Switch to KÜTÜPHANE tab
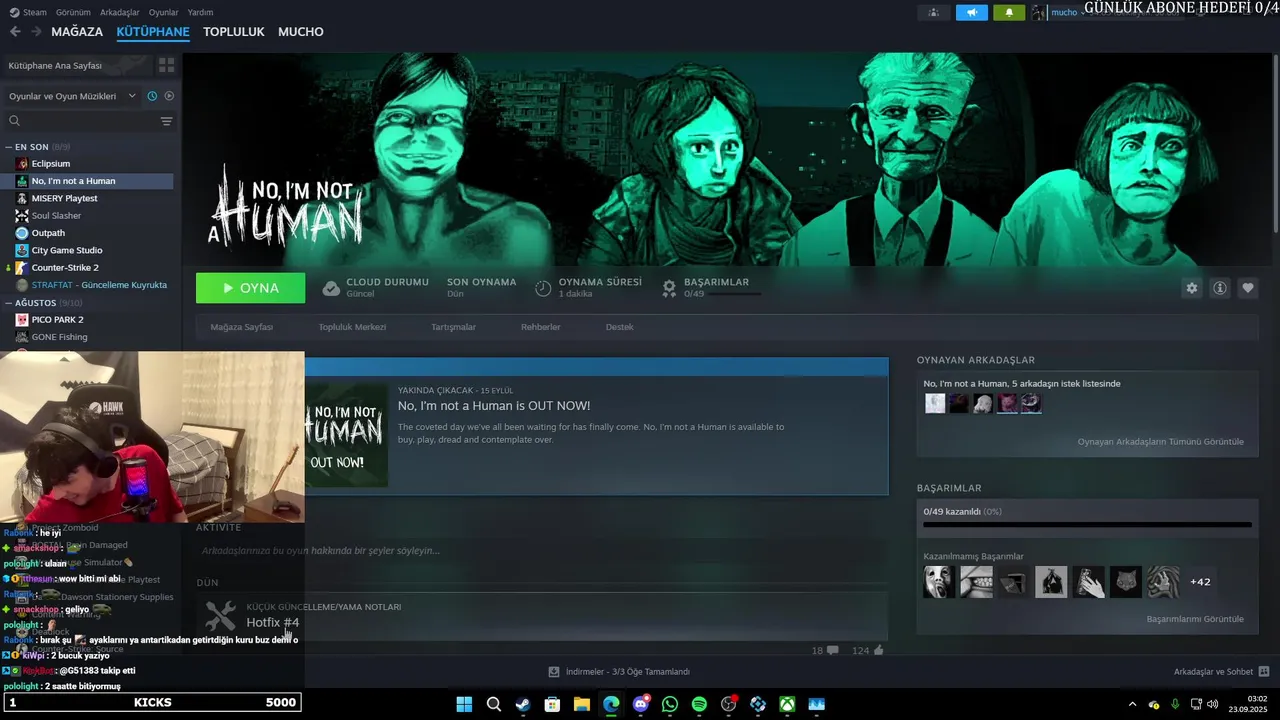 (x=153, y=32)
